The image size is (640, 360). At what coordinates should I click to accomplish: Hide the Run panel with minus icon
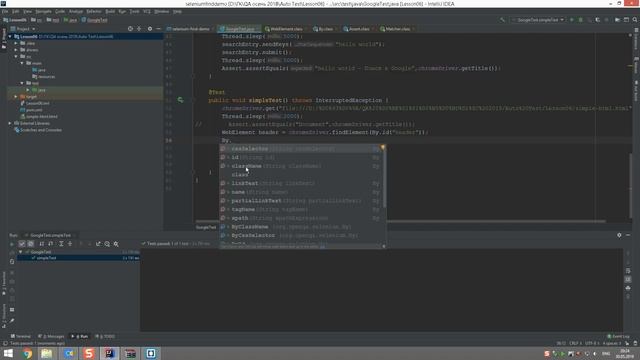pos(628,235)
